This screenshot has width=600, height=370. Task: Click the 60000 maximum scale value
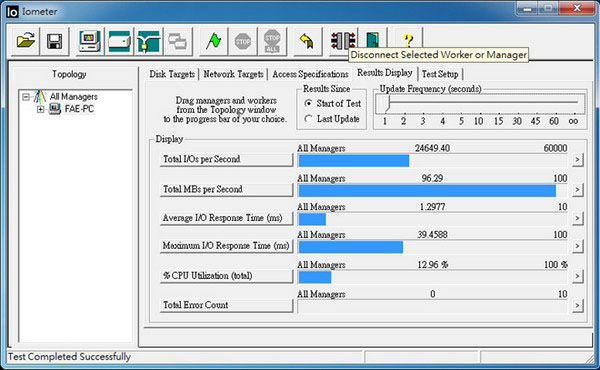[555, 148]
